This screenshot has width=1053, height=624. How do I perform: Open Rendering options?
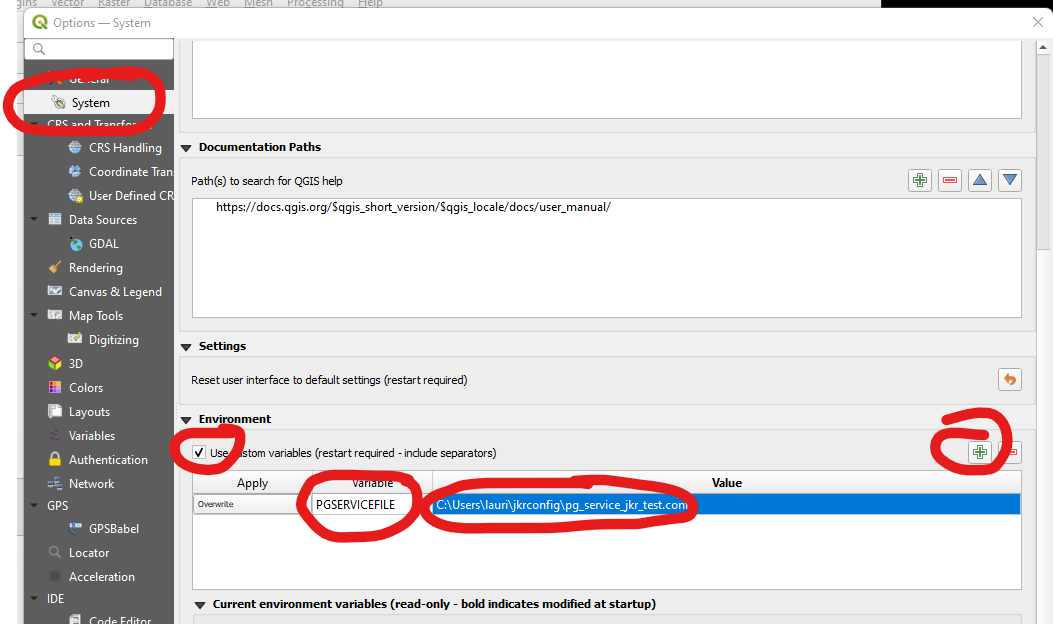[95, 268]
